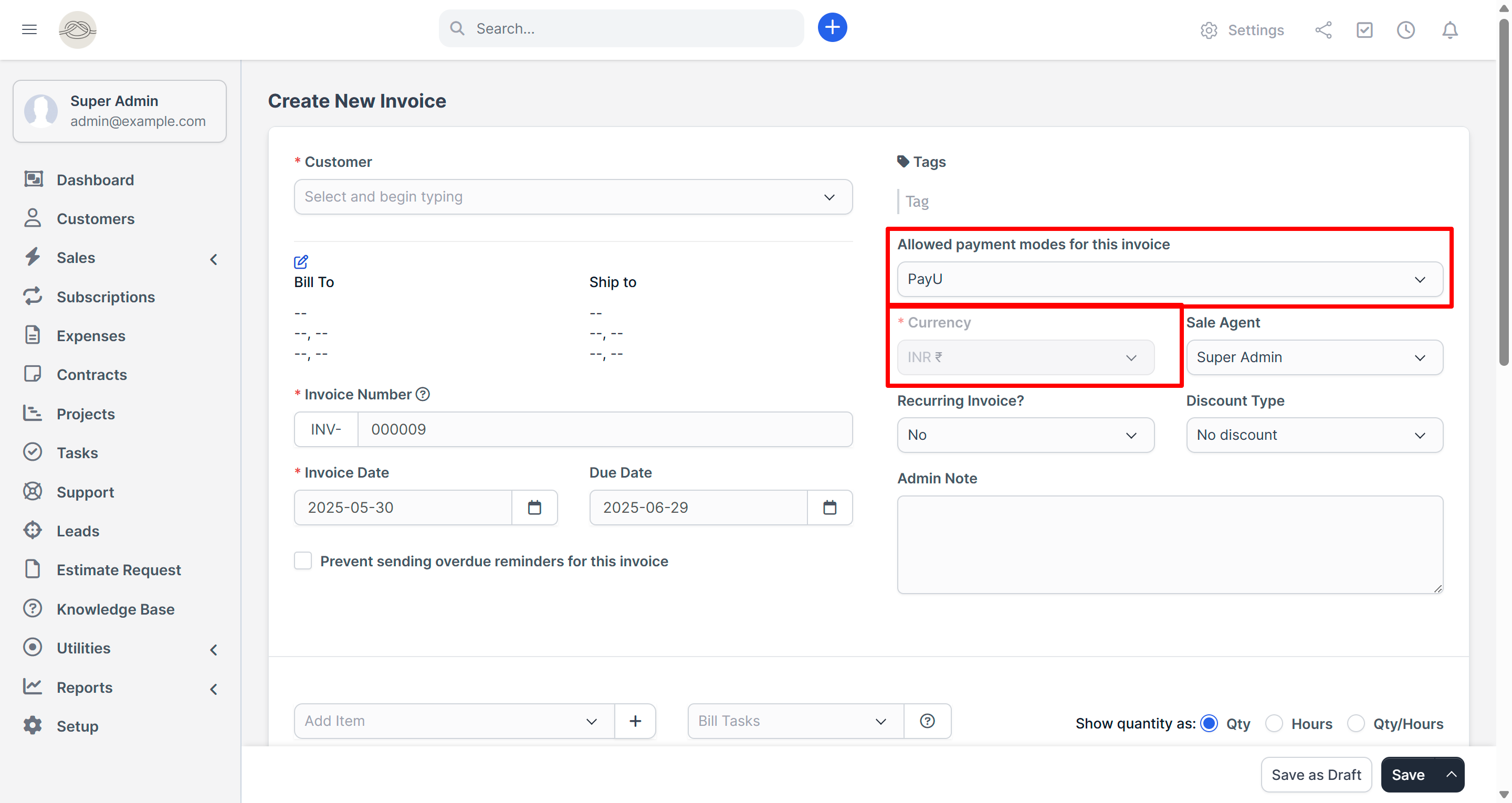Open the Discount Type dropdown

(x=1314, y=435)
